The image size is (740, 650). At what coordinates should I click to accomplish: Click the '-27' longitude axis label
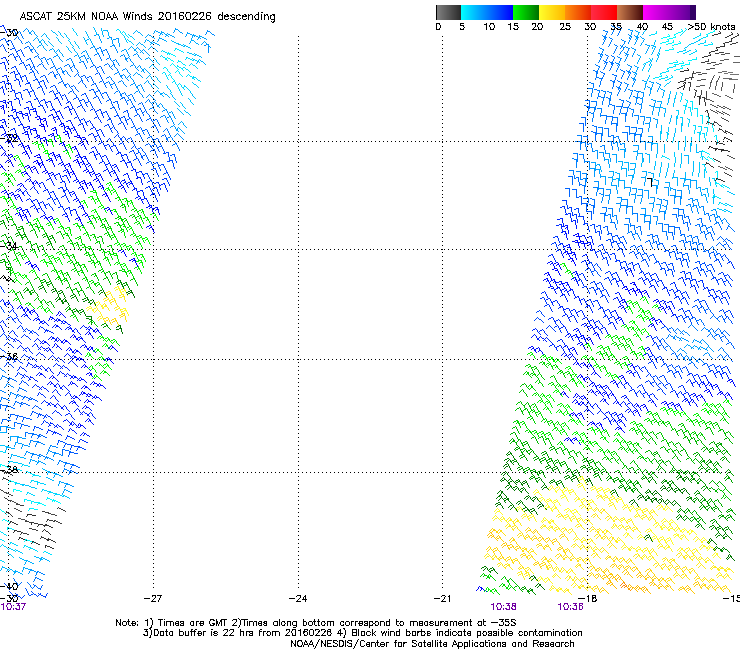pyautogui.click(x=153, y=599)
